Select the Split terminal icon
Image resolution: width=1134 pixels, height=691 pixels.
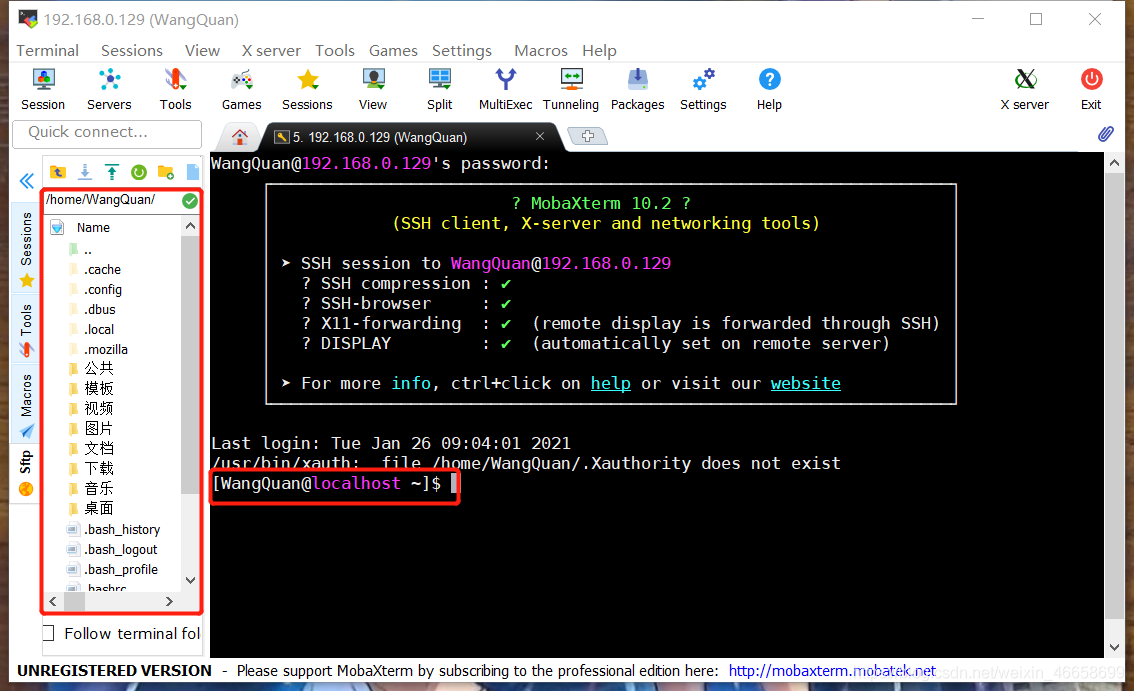[440, 89]
